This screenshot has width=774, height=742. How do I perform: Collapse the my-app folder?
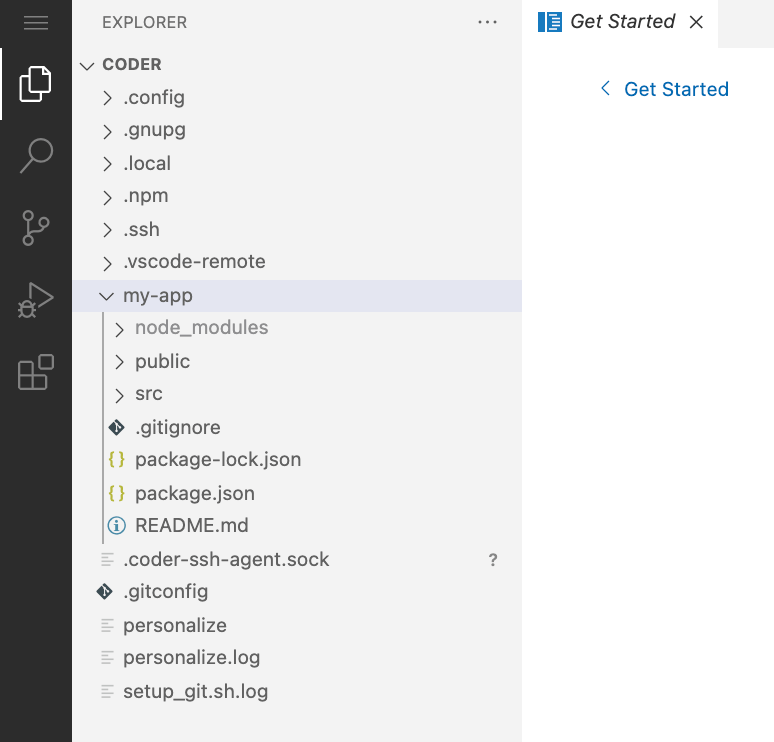tap(297, 296)
